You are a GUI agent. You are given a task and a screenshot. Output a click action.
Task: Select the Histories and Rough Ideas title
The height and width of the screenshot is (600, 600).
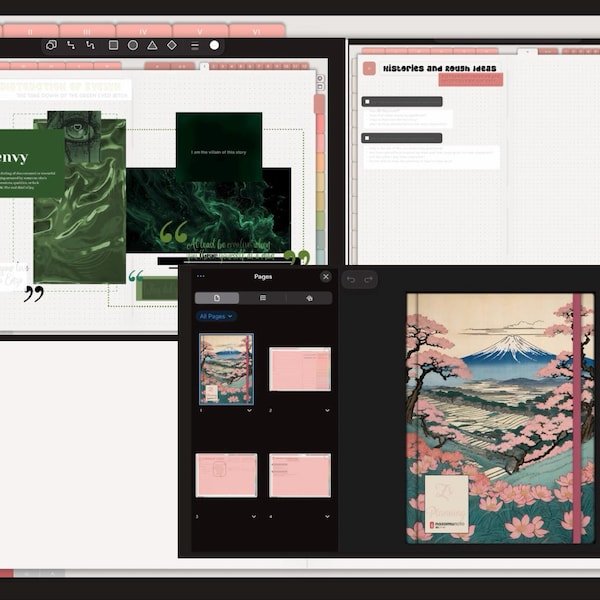(440, 68)
